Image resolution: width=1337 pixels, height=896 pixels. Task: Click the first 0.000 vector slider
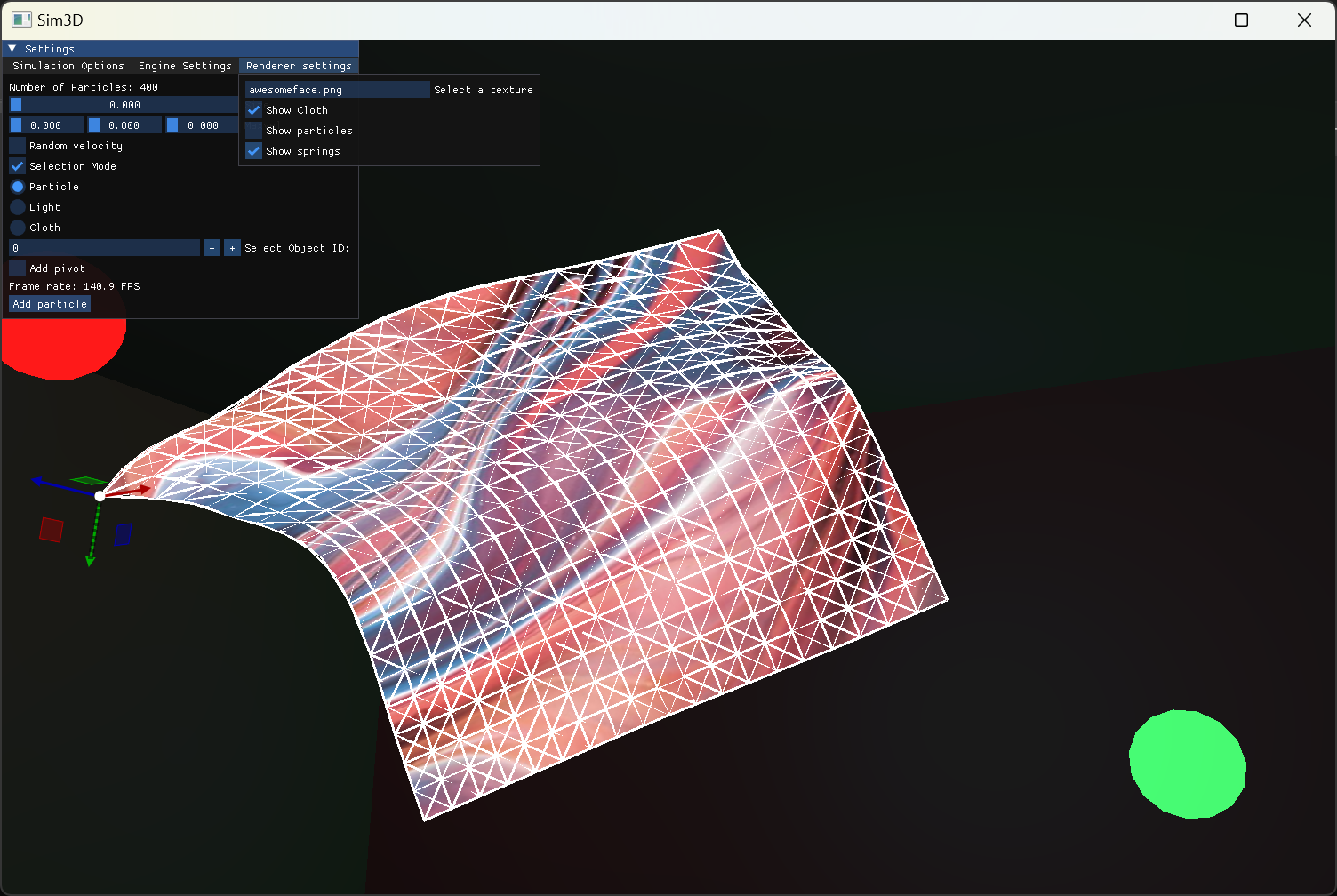pos(46,125)
